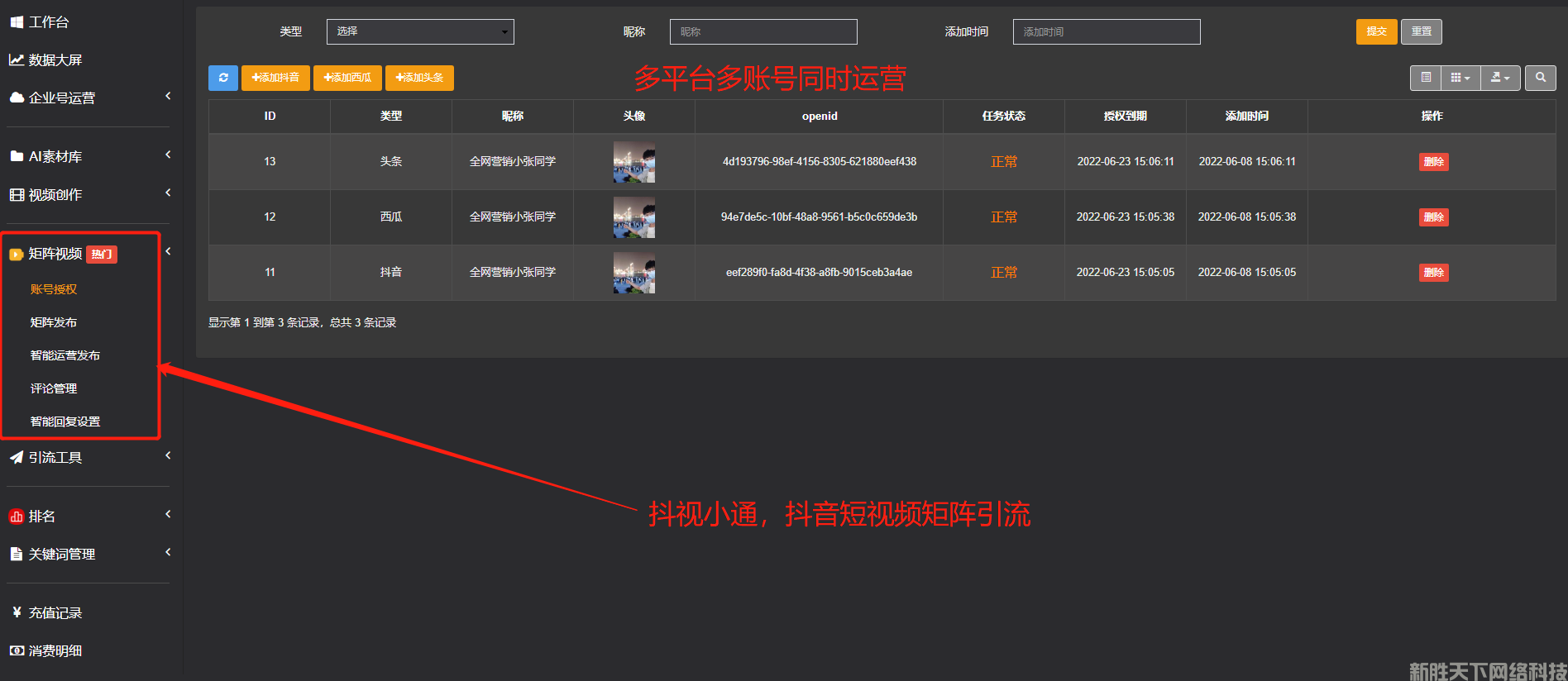Open the columns grid dropdown
1568x681 pixels.
point(1460,78)
